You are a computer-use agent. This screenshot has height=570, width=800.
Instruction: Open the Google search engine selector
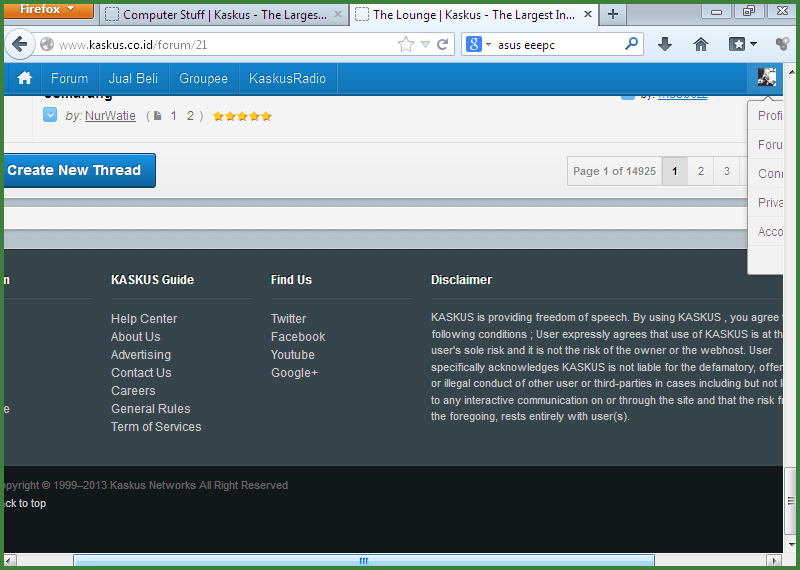(x=478, y=44)
